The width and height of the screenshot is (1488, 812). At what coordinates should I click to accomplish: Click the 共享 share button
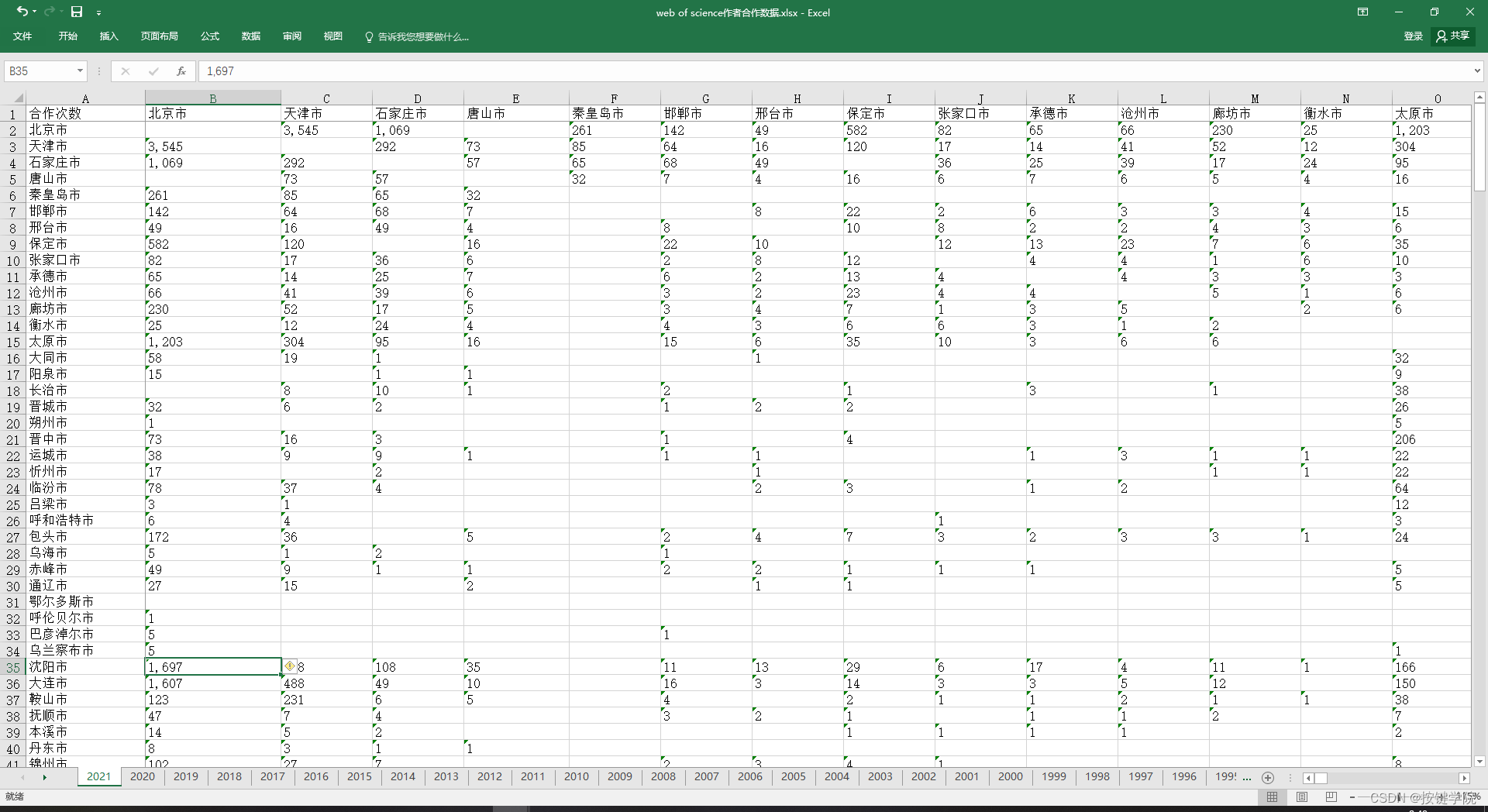click(1453, 36)
